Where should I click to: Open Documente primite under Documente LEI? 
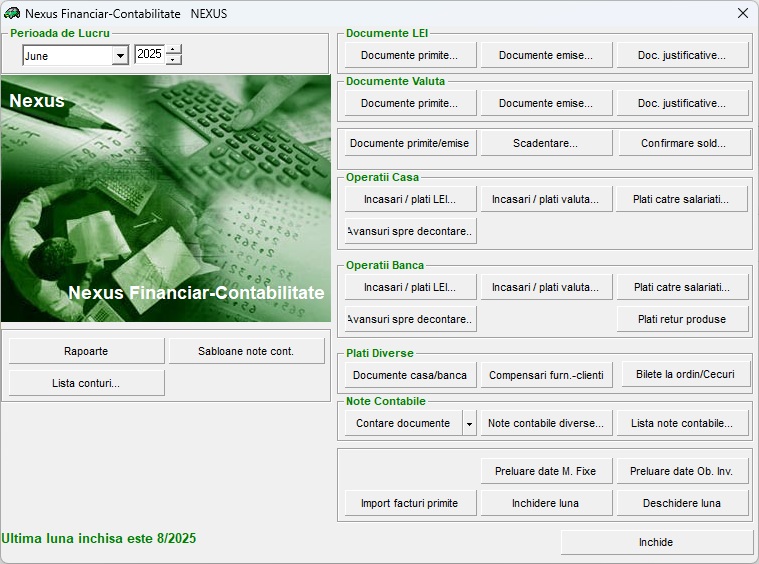tap(410, 55)
